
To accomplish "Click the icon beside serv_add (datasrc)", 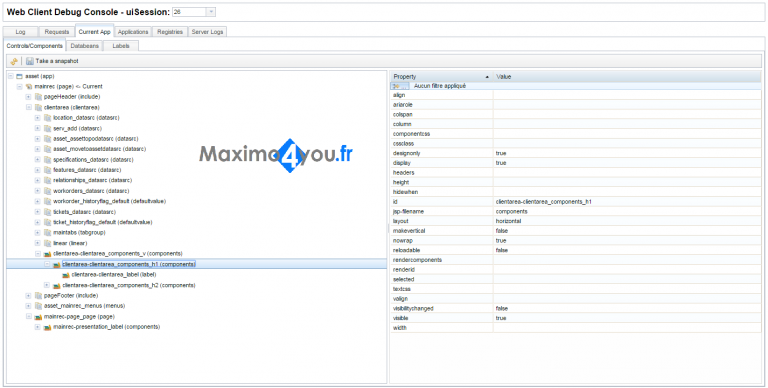I will (48, 128).
